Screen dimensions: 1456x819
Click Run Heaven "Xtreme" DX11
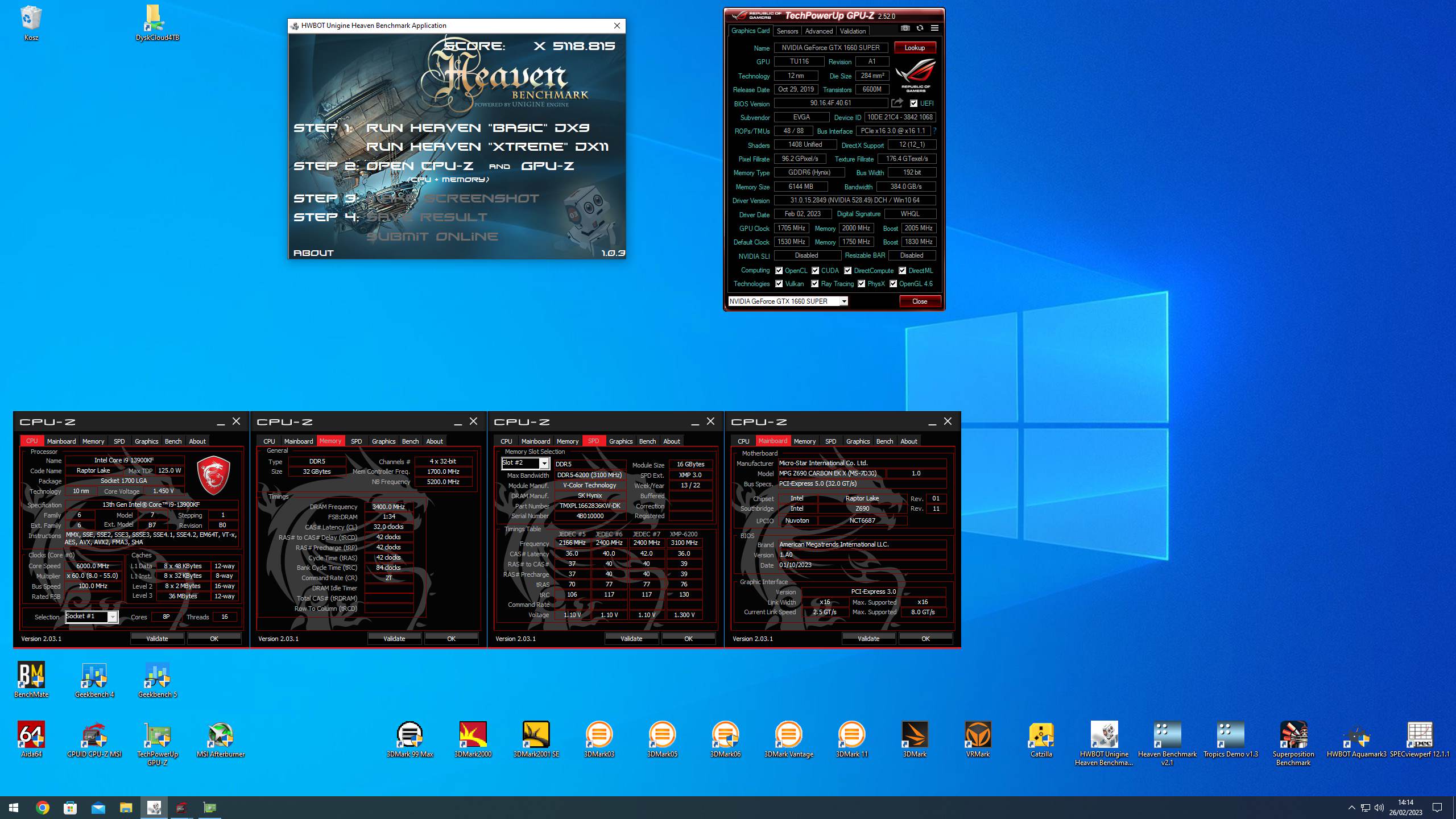pyautogui.click(x=487, y=147)
